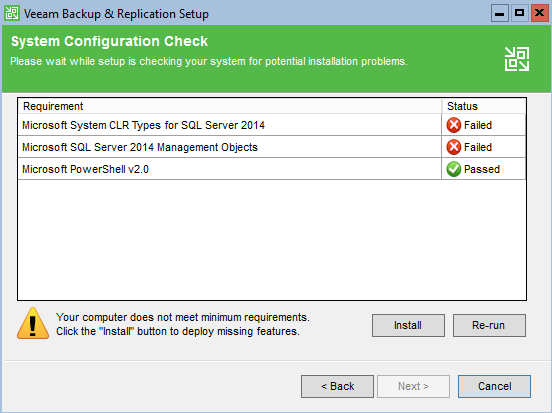Click the red failed icon for CLR Types
This screenshot has height=413, width=552.
click(x=454, y=125)
